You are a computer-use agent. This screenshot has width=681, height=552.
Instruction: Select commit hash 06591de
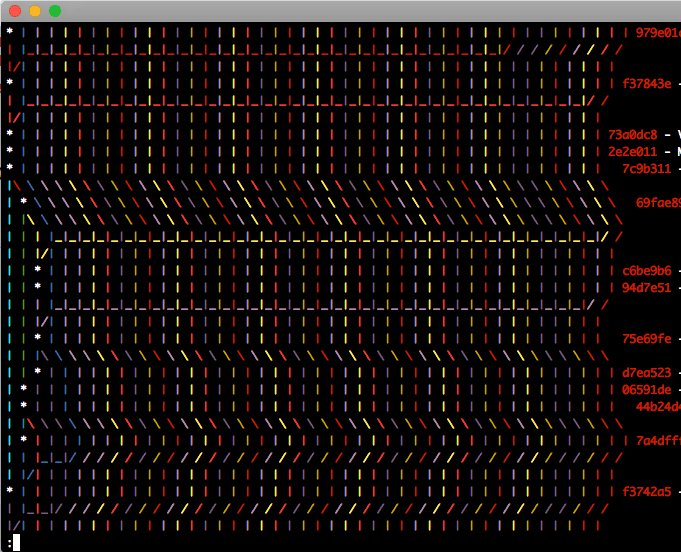[646, 390]
